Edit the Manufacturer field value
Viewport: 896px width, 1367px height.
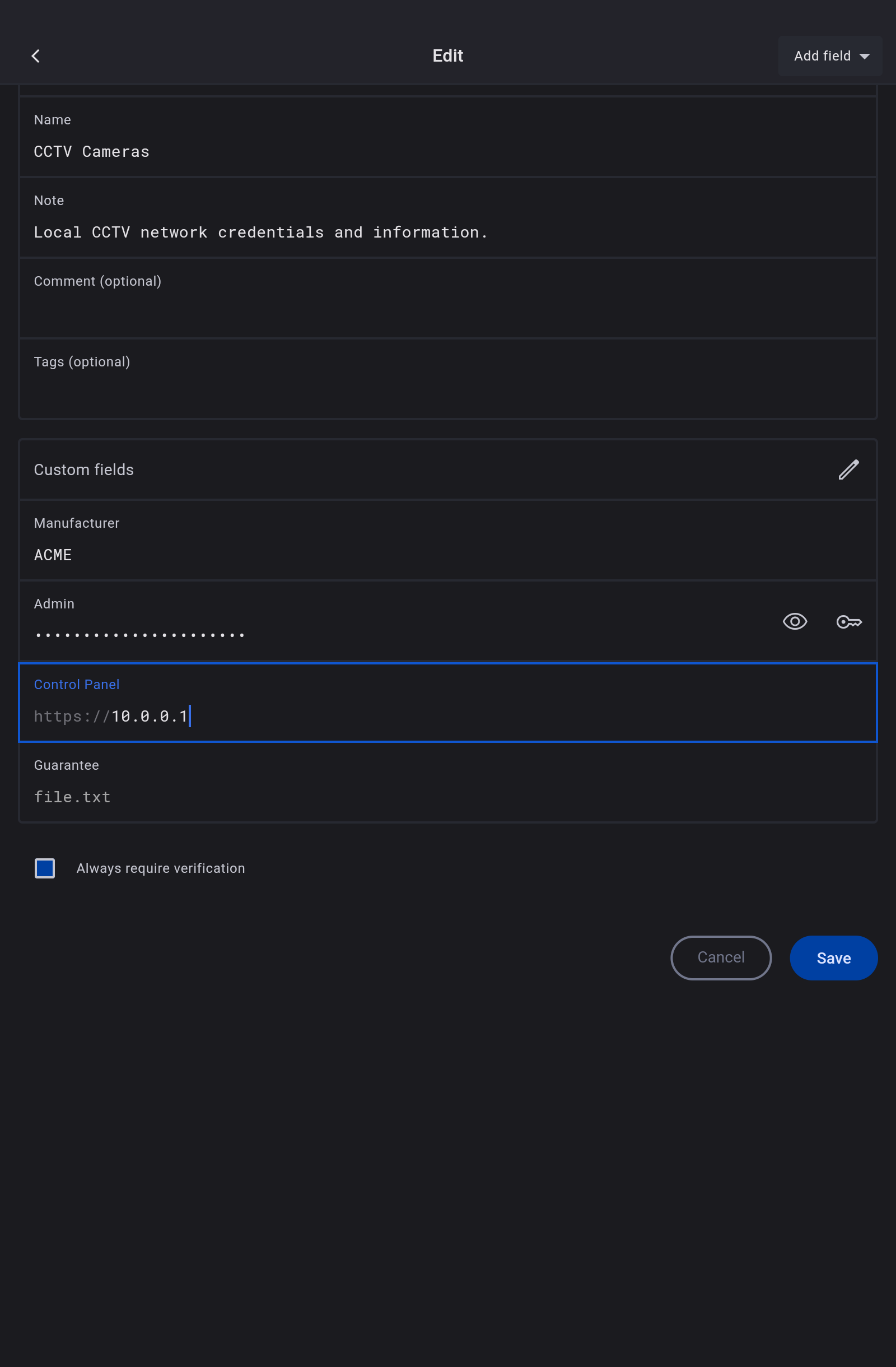[x=447, y=555]
